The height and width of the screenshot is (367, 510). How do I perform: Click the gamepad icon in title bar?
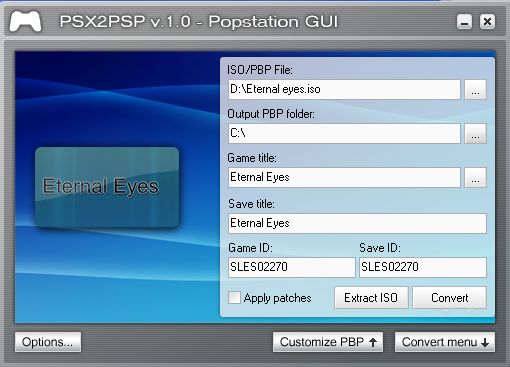(25, 21)
